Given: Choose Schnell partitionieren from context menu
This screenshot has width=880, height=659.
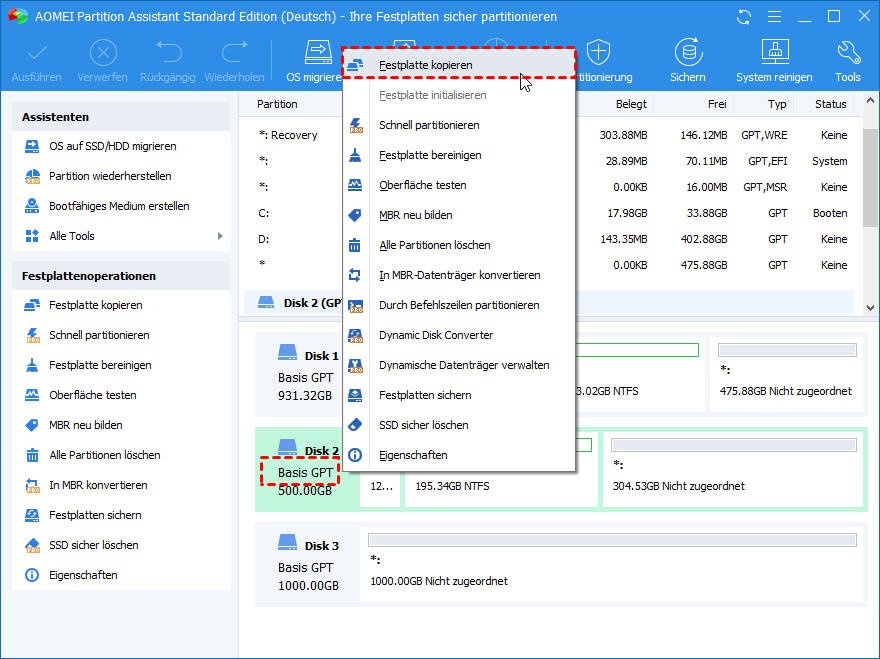Looking at the screenshot, I should [x=459, y=125].
